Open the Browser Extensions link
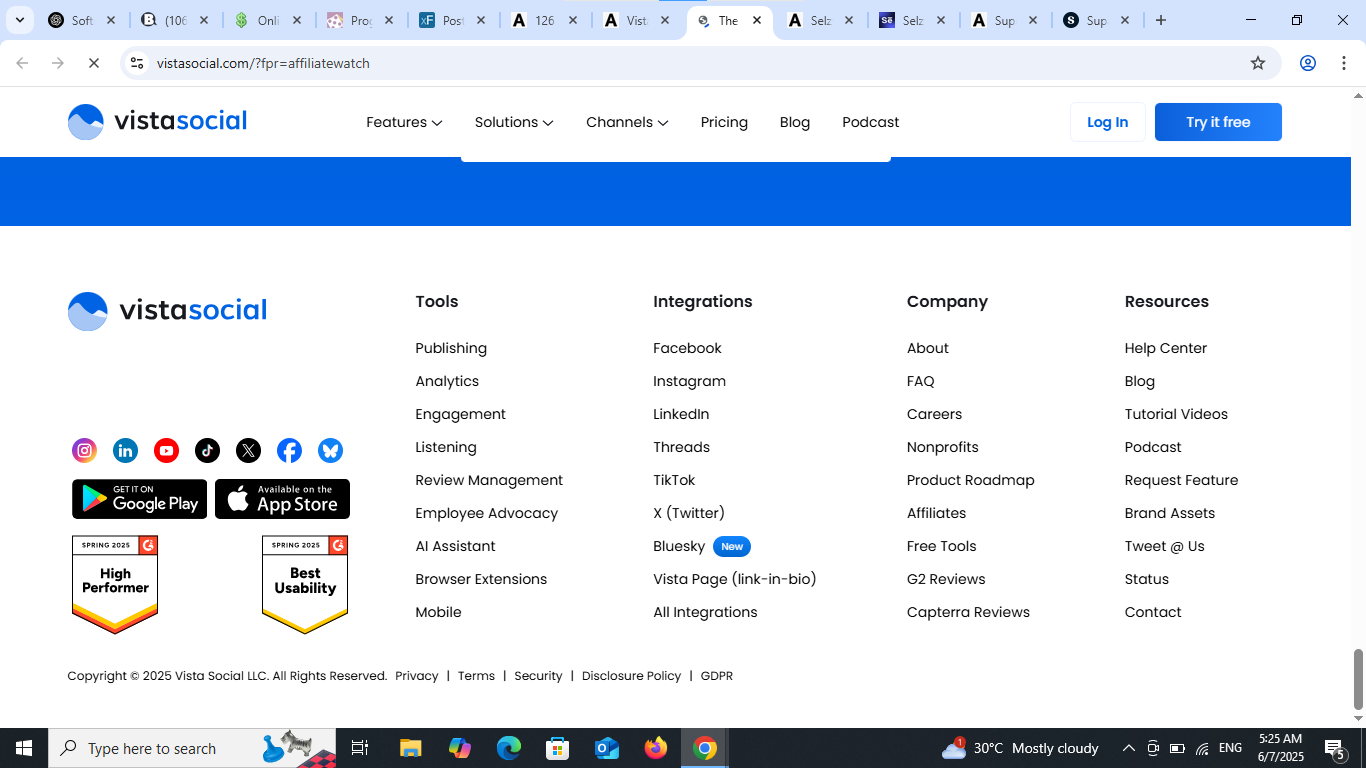This screenshot has width=1366, height=768. (481, 579)
